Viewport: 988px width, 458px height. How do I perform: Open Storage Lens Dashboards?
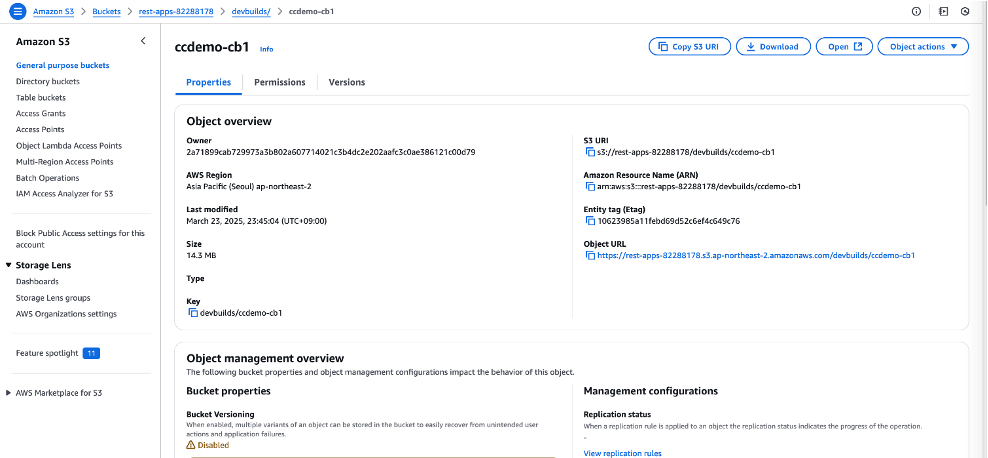[37, 282]
